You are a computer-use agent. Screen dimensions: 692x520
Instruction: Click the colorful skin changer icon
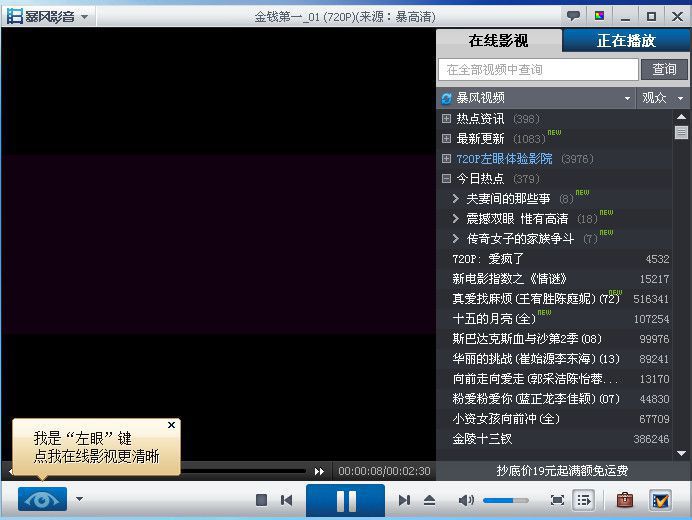pyautogui.click(x=599, y=16)
